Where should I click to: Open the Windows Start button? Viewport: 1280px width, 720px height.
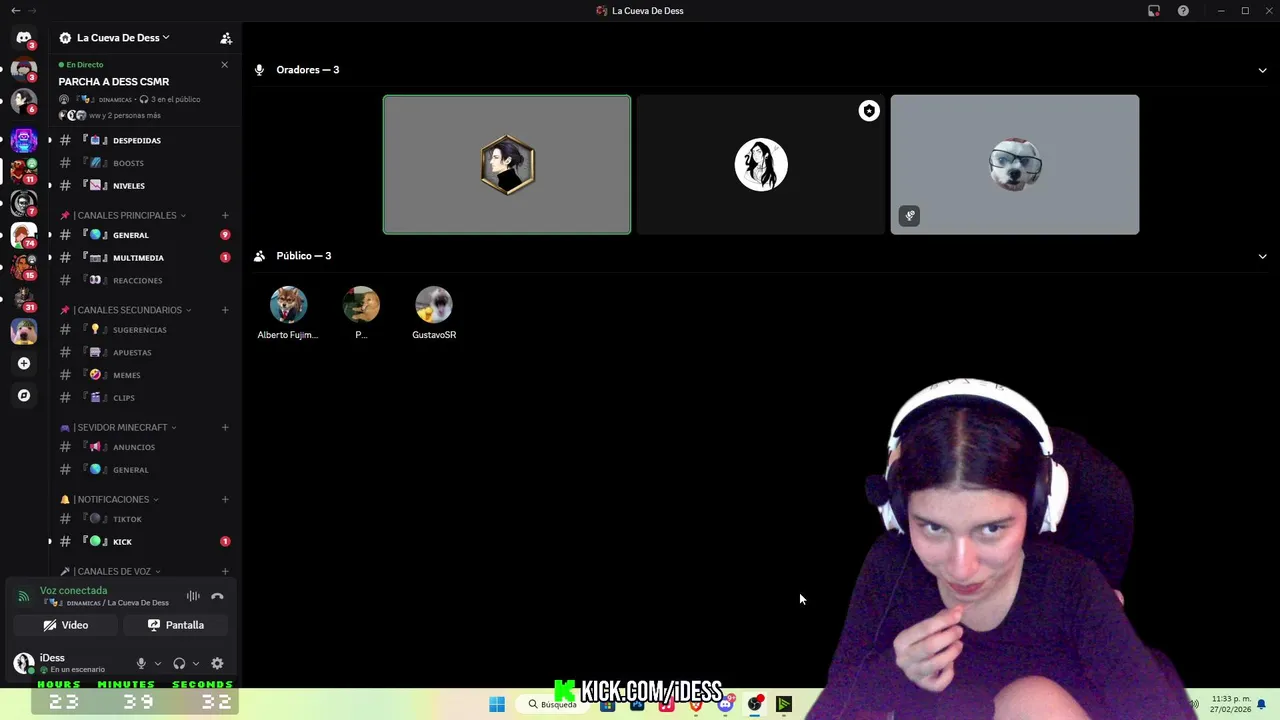[497, 704]
